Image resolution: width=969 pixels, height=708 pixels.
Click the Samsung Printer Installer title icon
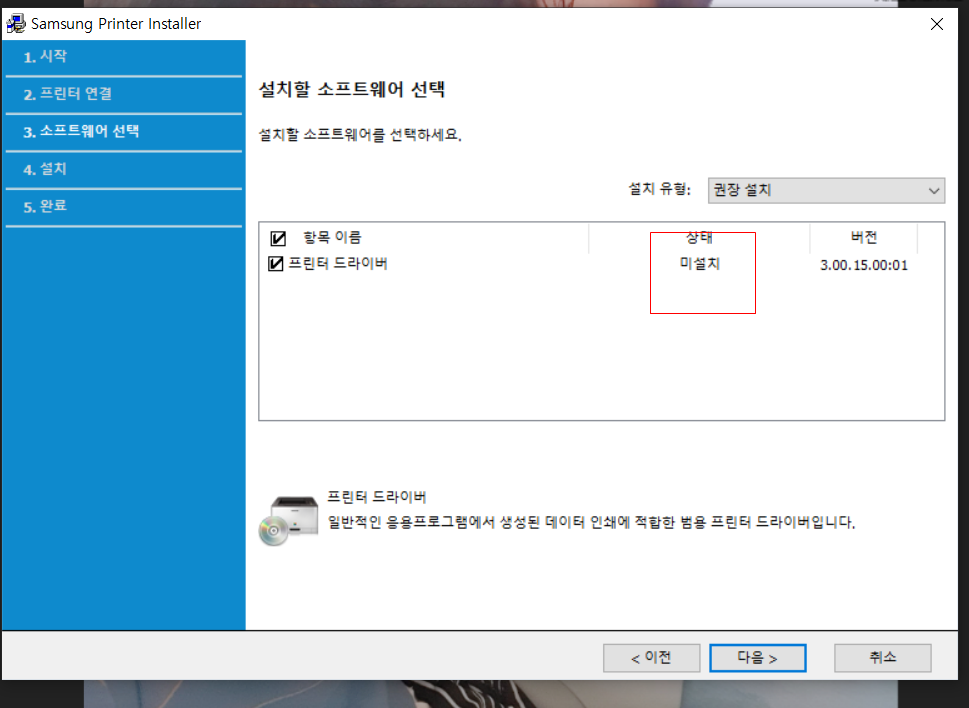tap(15, 23)
